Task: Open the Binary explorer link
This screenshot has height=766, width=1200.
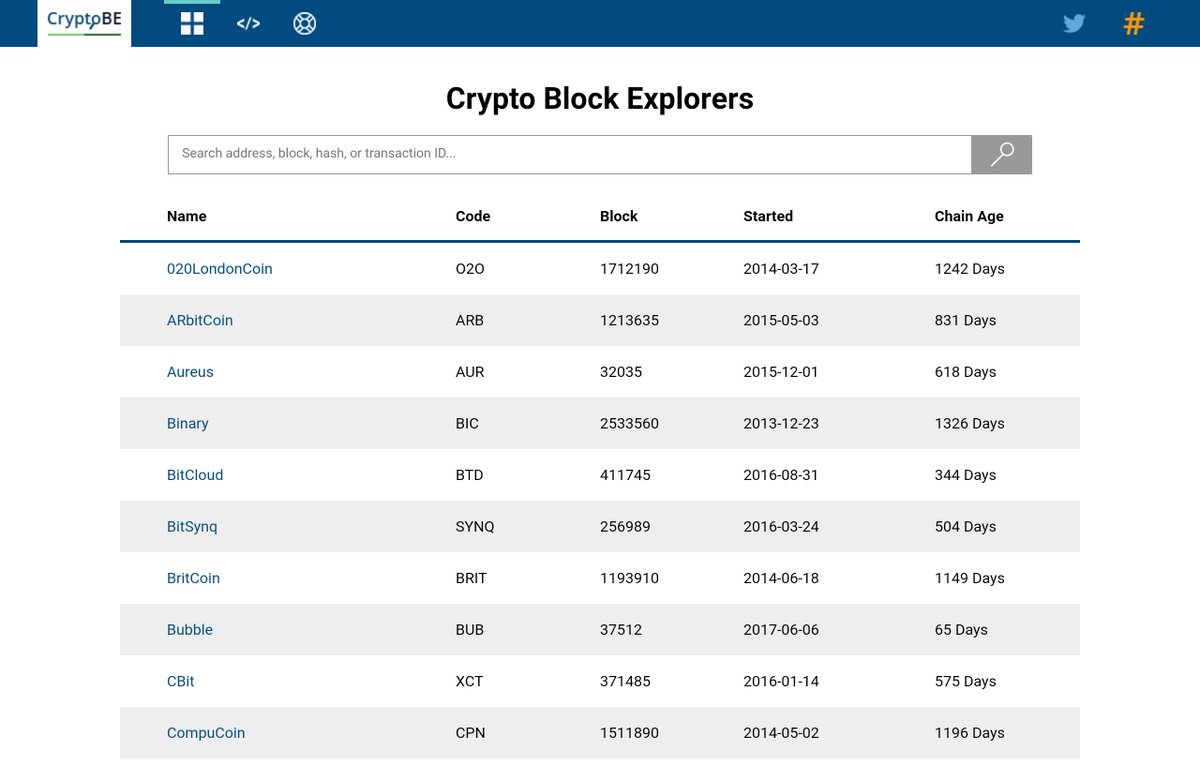Action: pos(188,423)
